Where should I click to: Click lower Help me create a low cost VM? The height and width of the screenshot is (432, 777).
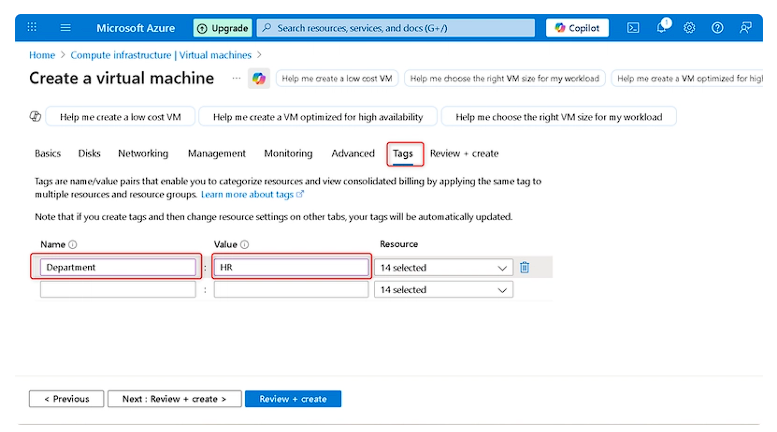pos(120,117)
